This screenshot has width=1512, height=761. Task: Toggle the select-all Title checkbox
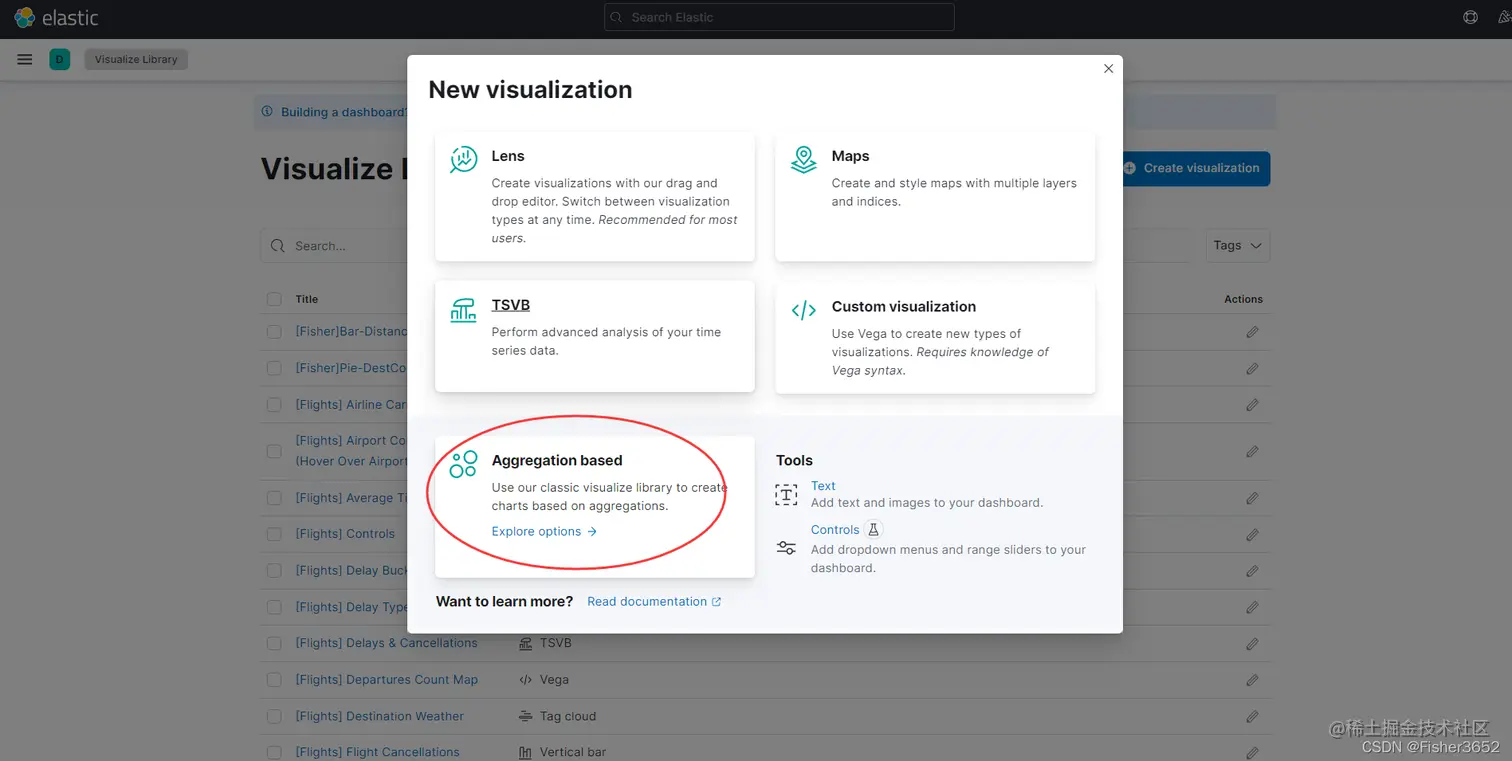(274, 299)
